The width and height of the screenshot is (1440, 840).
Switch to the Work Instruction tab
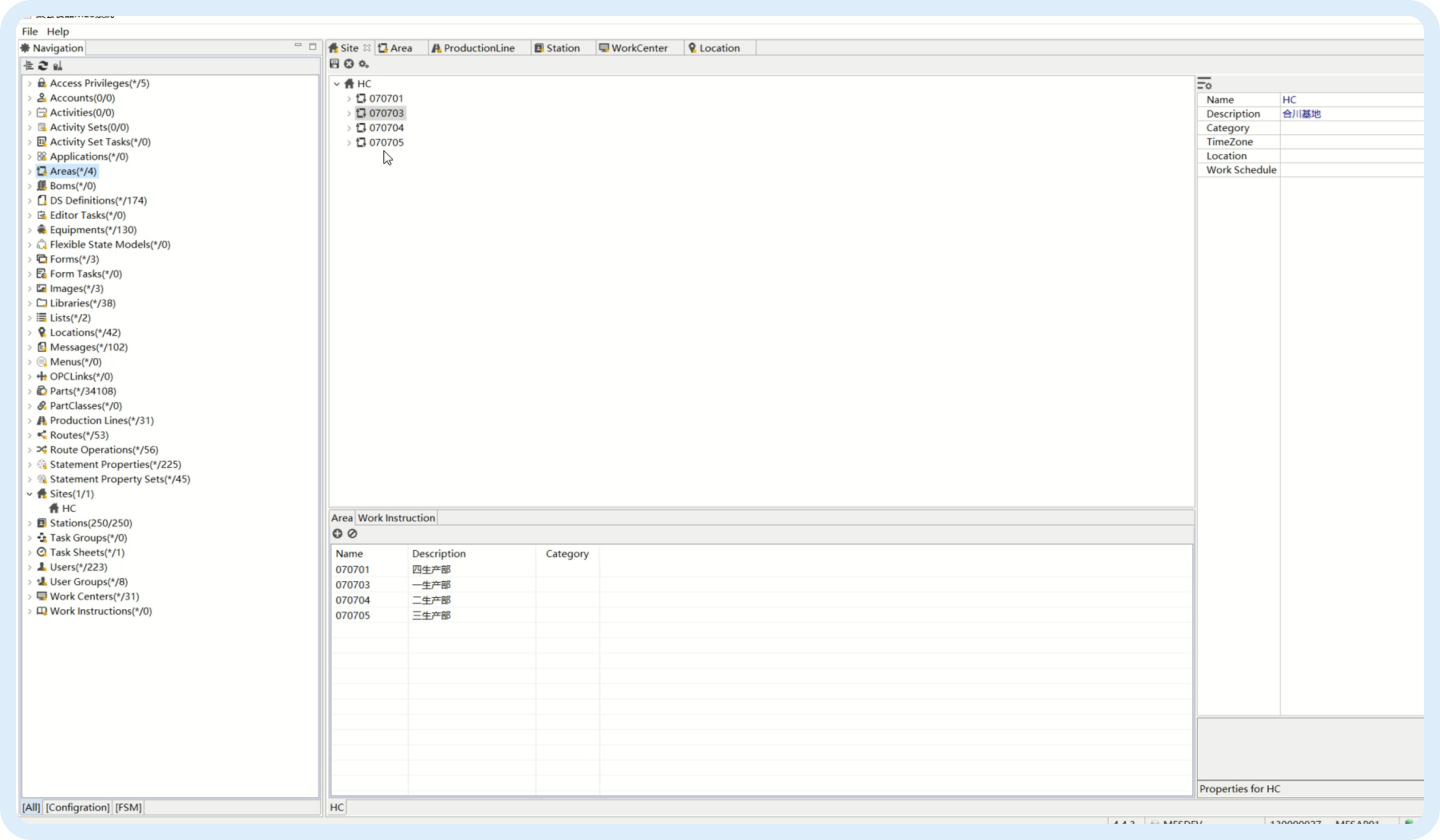point(396,518)
